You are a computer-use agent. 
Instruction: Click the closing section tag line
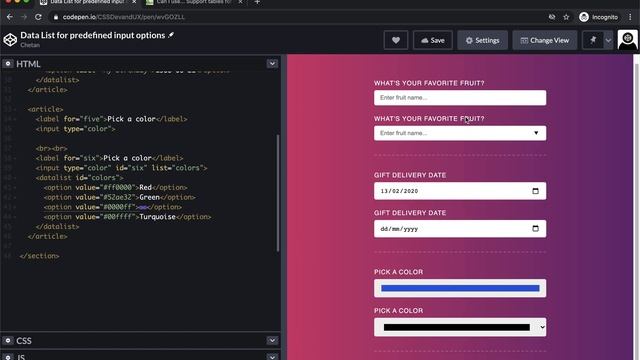tap(39, 256)
